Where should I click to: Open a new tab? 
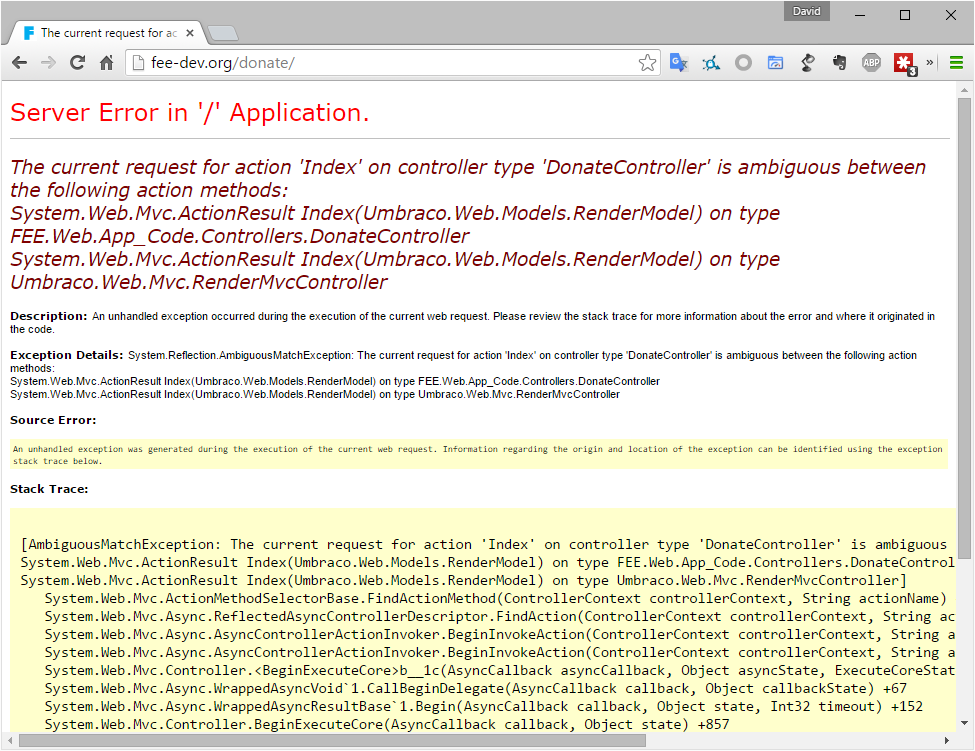[x=223, y=34]
